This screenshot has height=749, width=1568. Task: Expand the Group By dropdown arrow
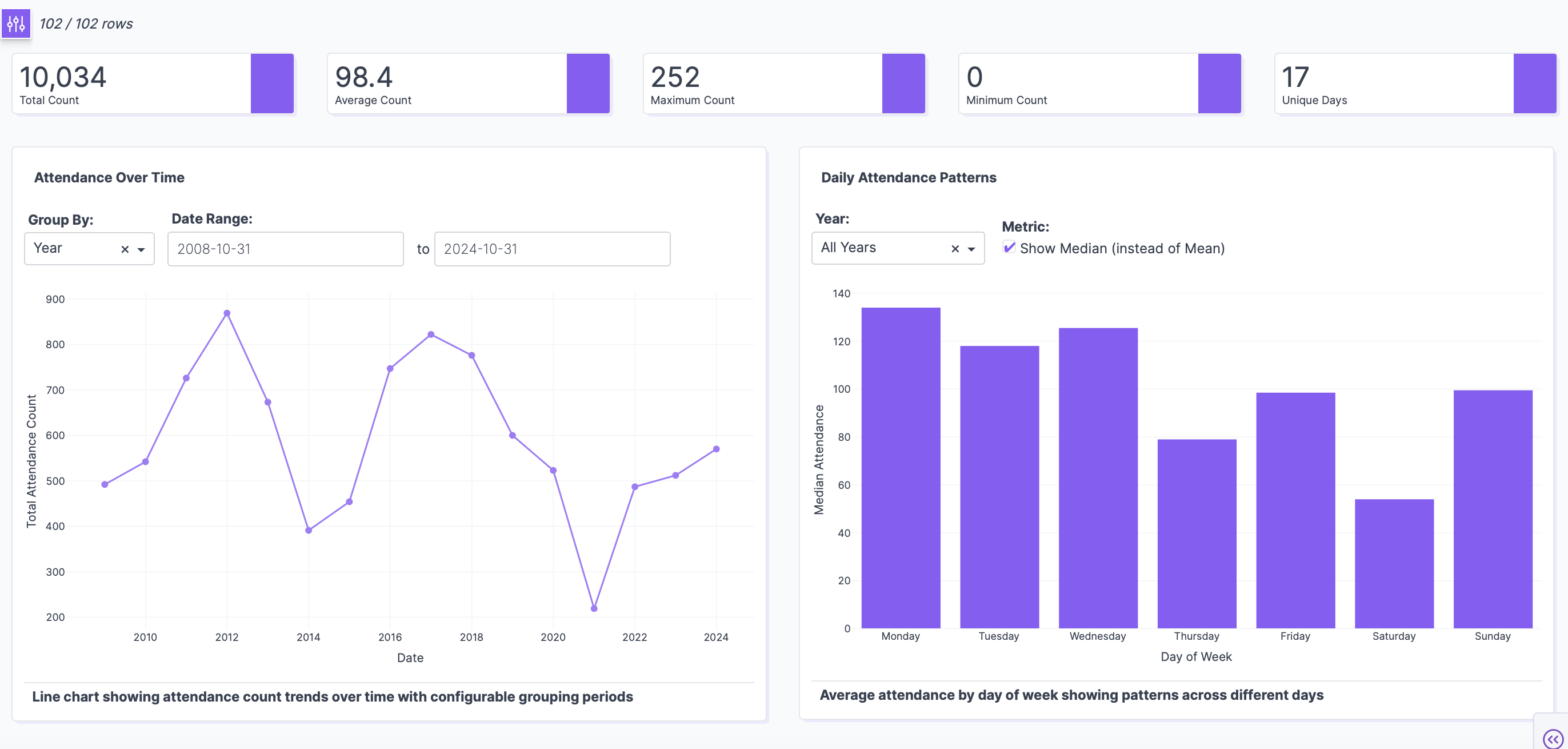click(x=141, y=249)
